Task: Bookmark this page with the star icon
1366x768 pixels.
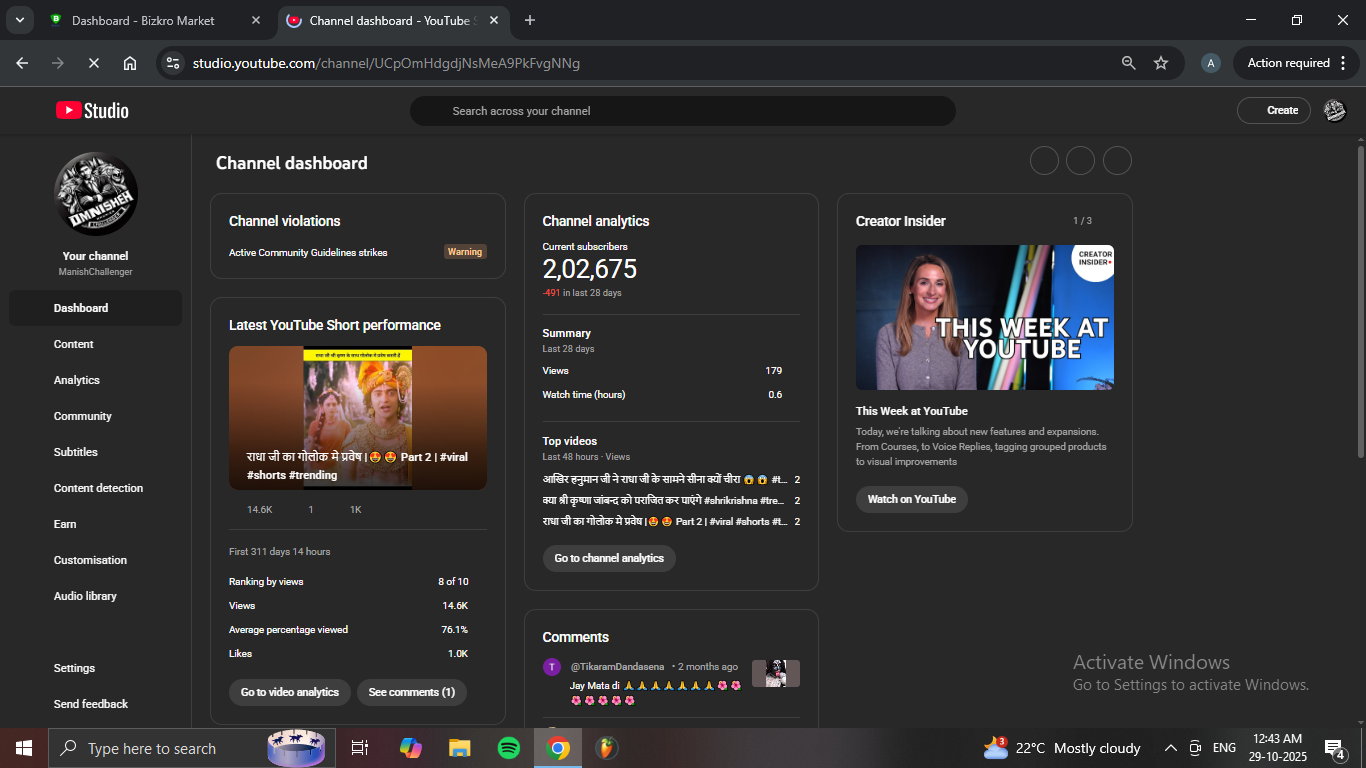Action: click(x=1161, y=63)
